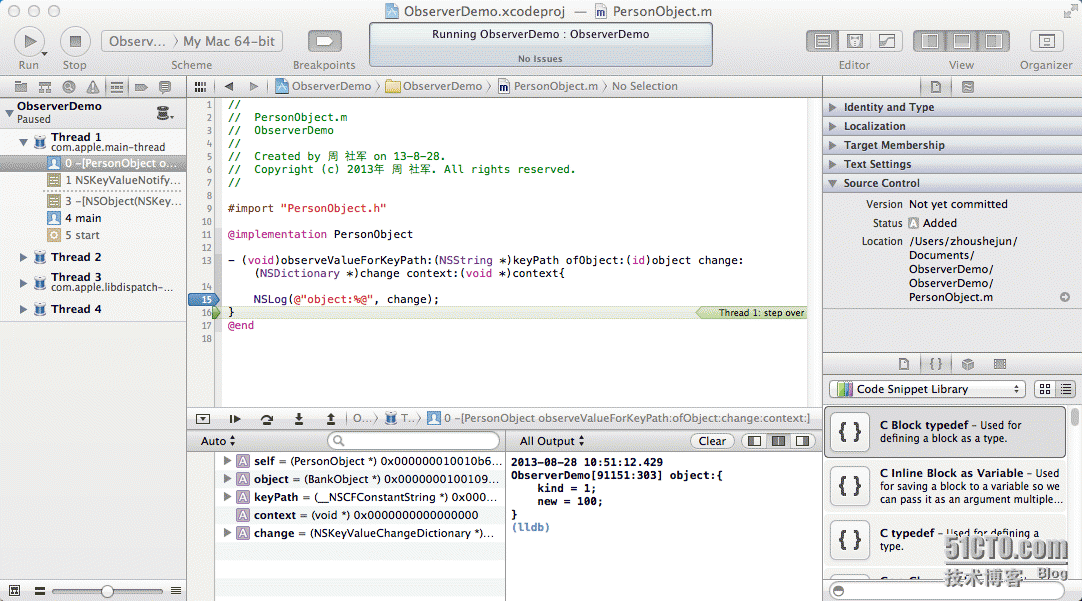
Task: Open the Search navigator tab
Action: click(x=69, y=87)
